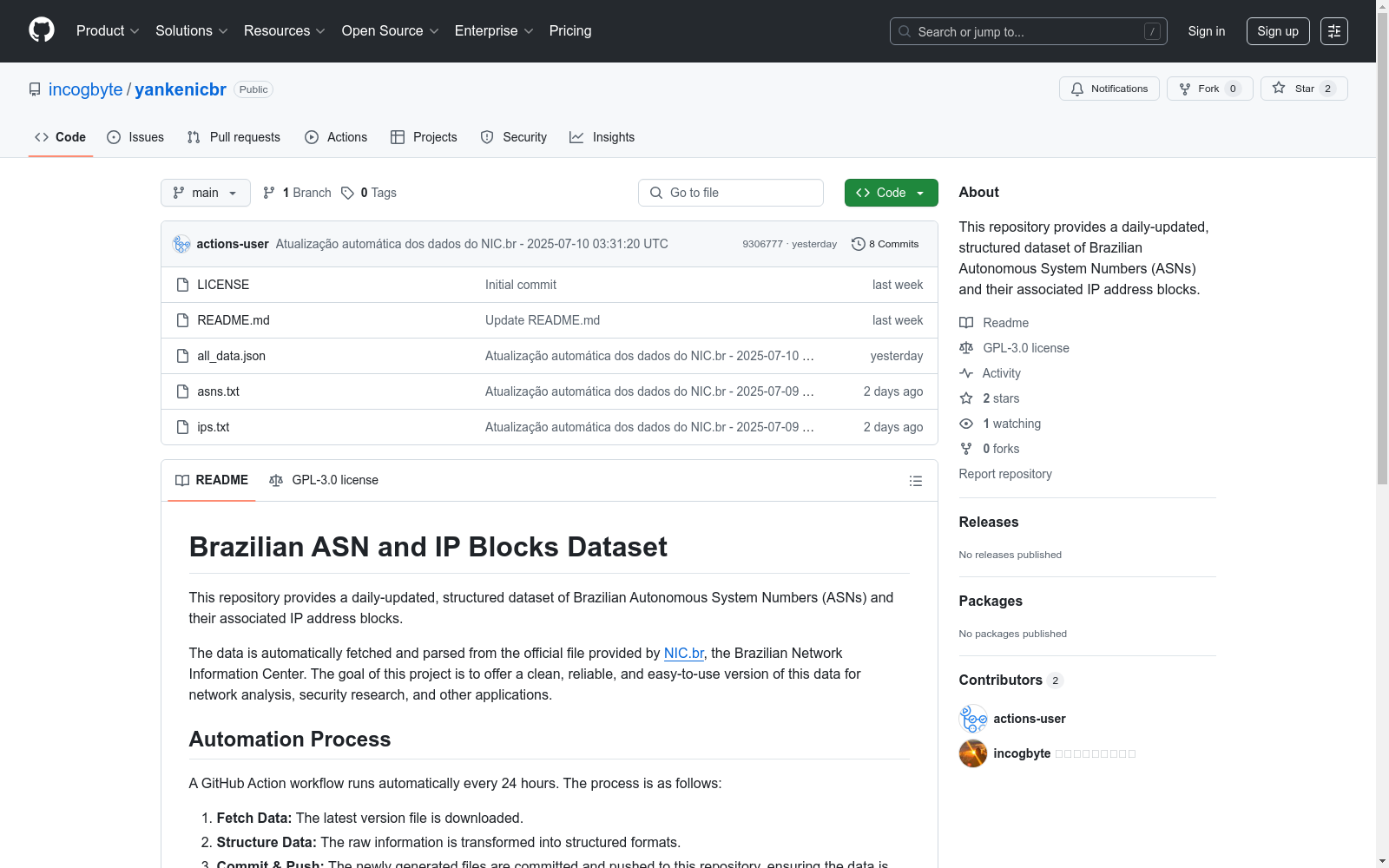Open latest commit message from 03:31:20 UTC
Image resolution: width=1389 pixels, height=868 pixels.
tap(472, 244)
